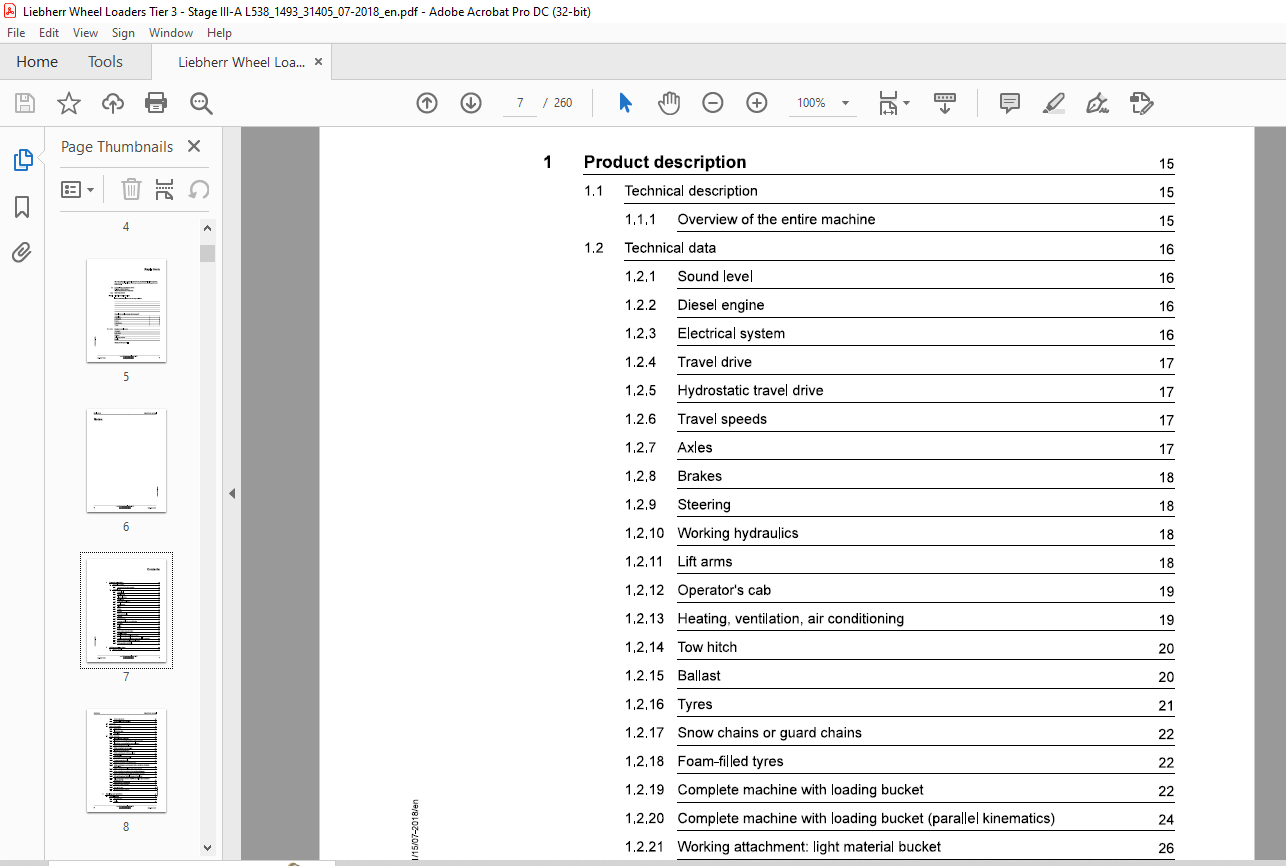Close the Liebherr Wheel Loaders document tab

coord(318,62)
